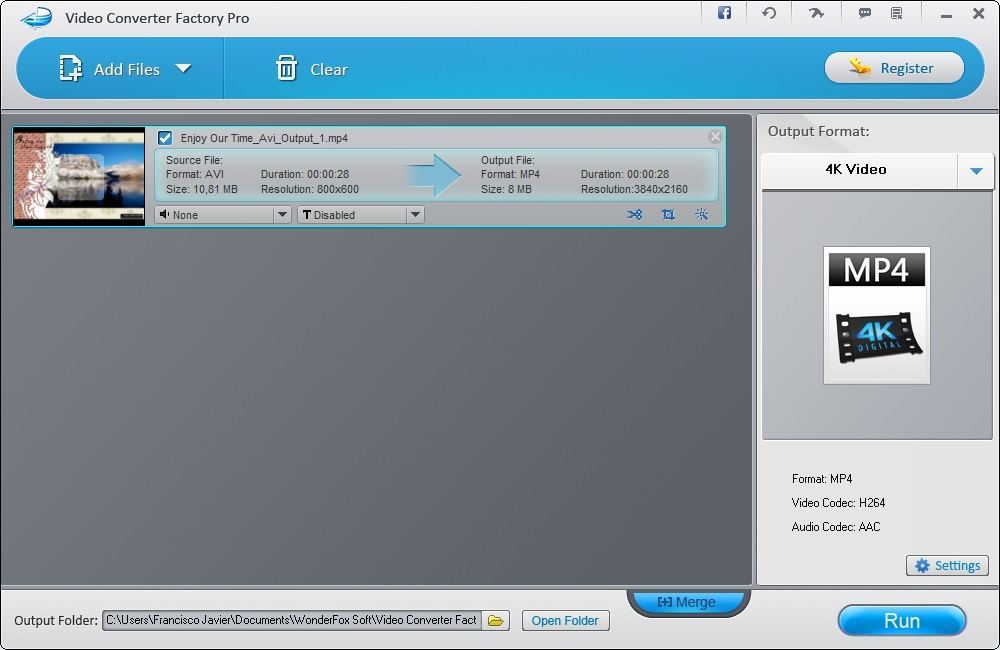Open the subtitle dropdown arrow
This screenshot has width=1000, height=650.
click(x=415, y=214)
